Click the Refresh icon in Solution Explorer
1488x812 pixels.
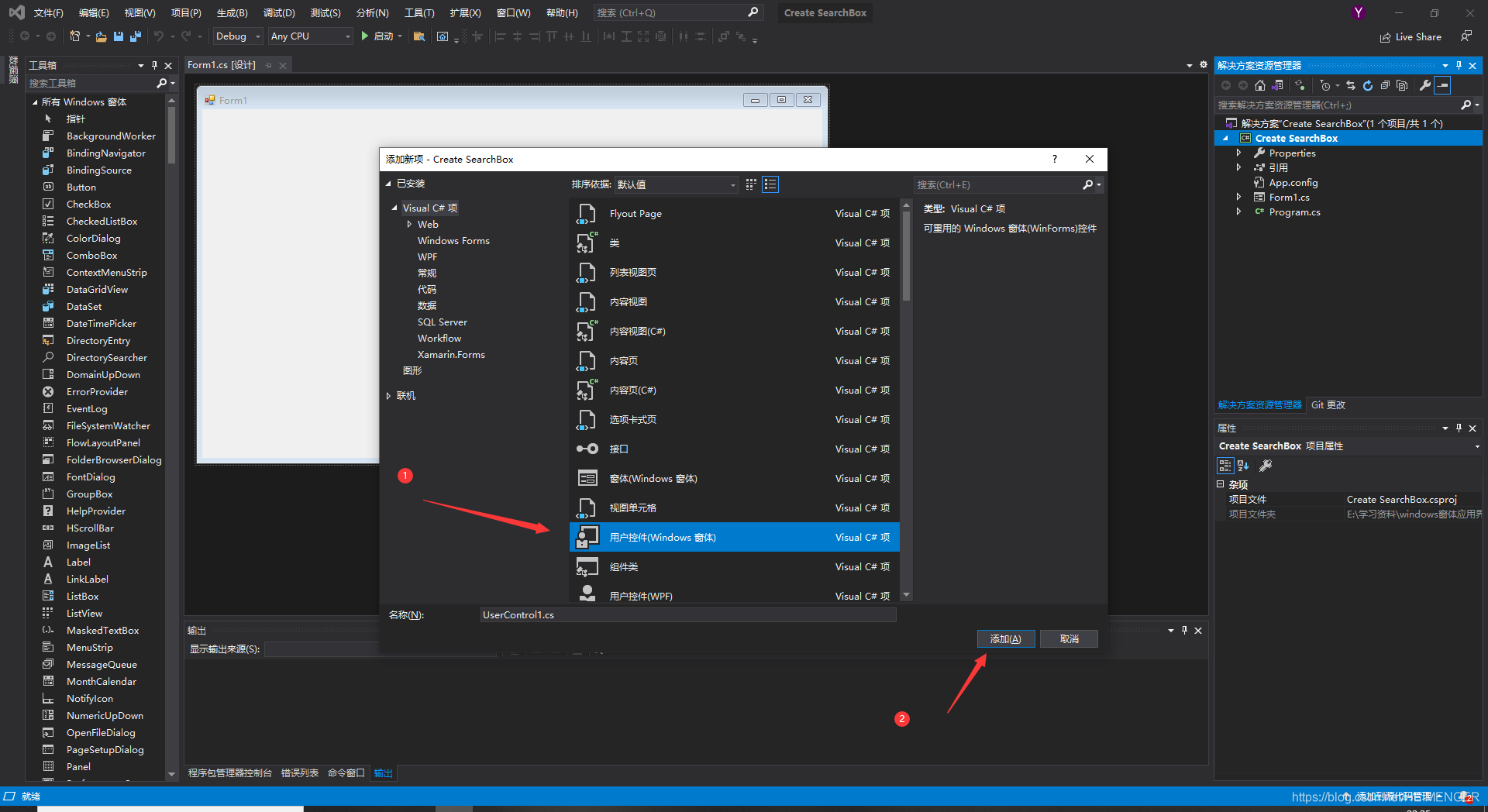[1368, 86]
